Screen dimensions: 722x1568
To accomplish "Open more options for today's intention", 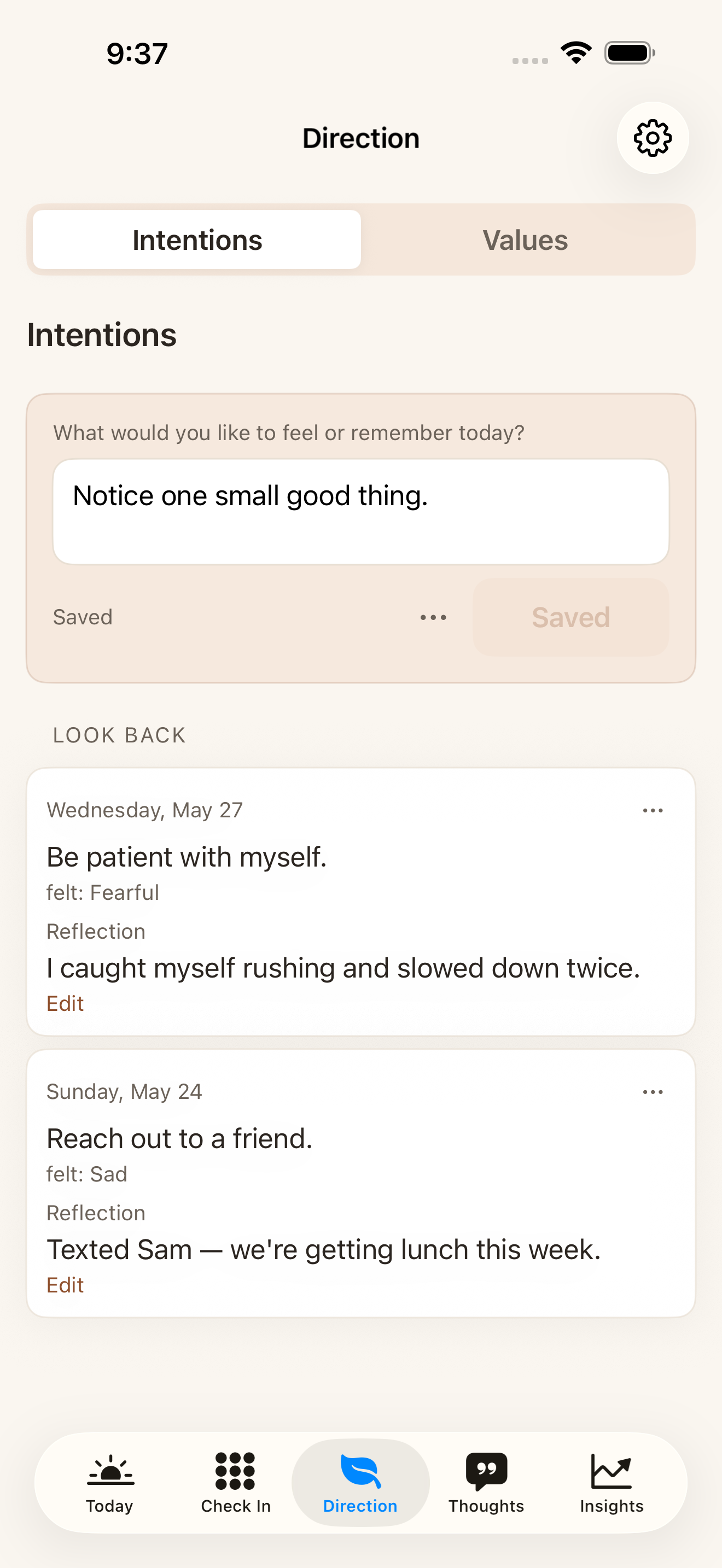I will coord(433,617).
